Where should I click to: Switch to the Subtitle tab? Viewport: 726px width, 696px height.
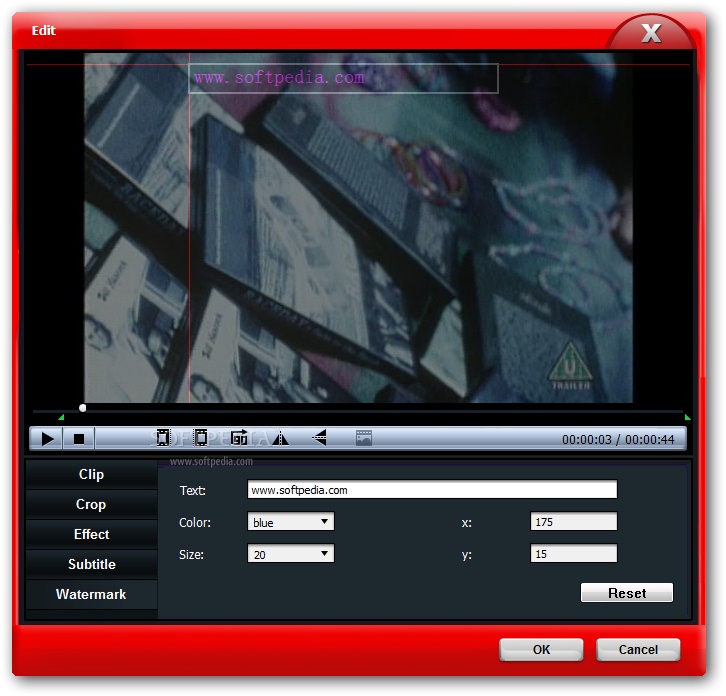(91, 564)
